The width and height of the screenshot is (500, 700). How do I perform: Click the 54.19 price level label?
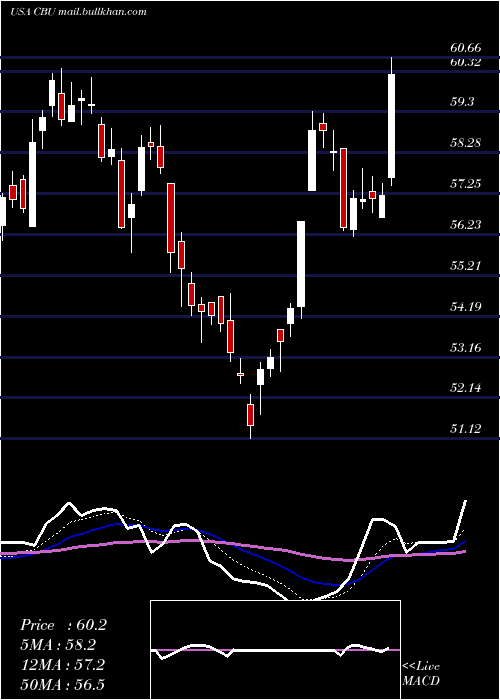[466, 307]
